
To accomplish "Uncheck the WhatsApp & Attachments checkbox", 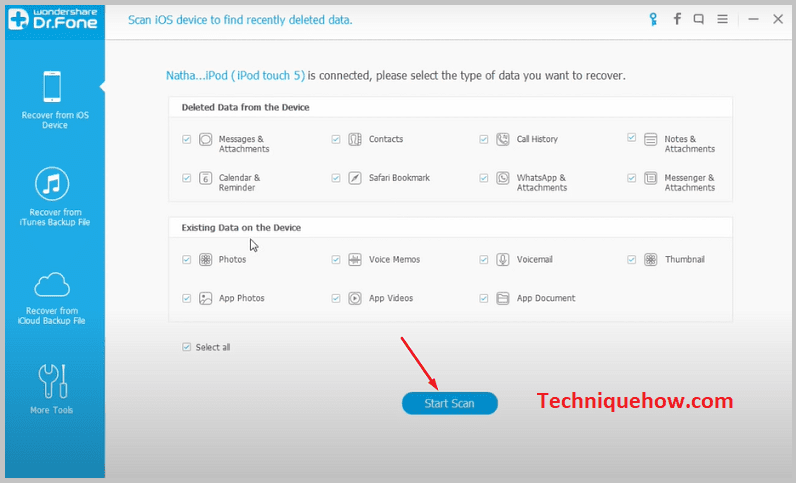I will point(484,178).
